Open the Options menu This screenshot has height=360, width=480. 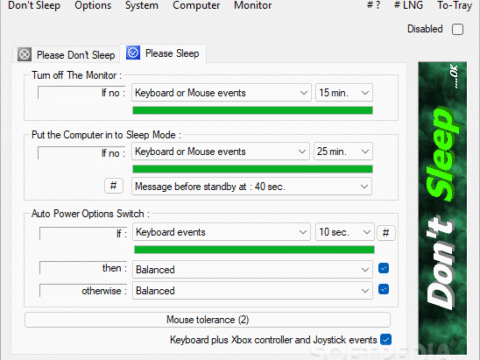93,6
